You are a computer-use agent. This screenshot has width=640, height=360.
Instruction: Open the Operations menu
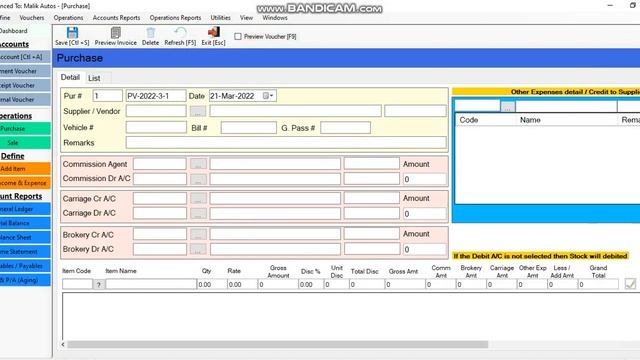pos(68,18)
